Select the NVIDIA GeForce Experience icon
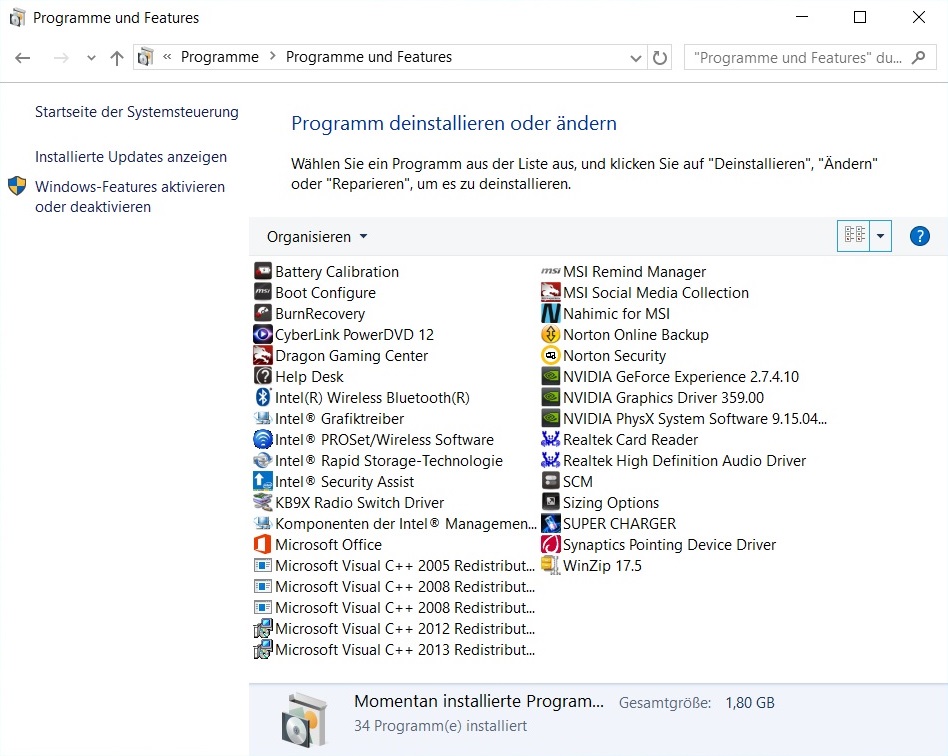The width and height of the screenshot is (948, 756). (550, 376)
